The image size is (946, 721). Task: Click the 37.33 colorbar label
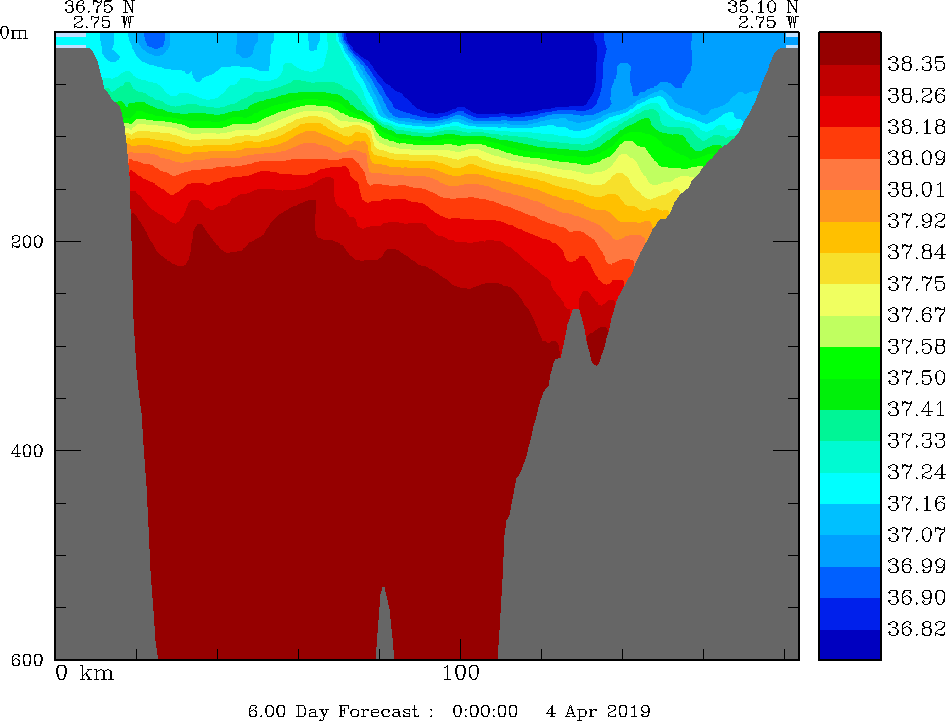tap(916, 440)
